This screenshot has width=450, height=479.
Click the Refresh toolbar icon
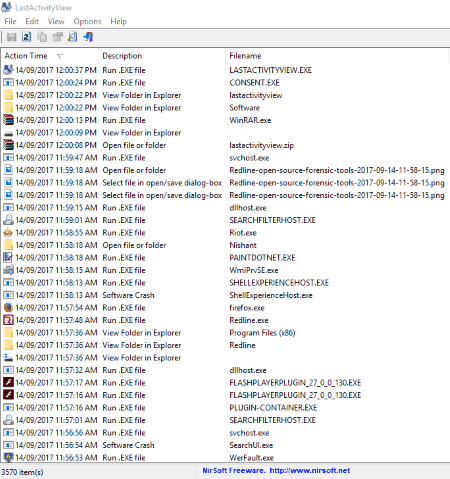pyautogui.click(x=27, y=37)
